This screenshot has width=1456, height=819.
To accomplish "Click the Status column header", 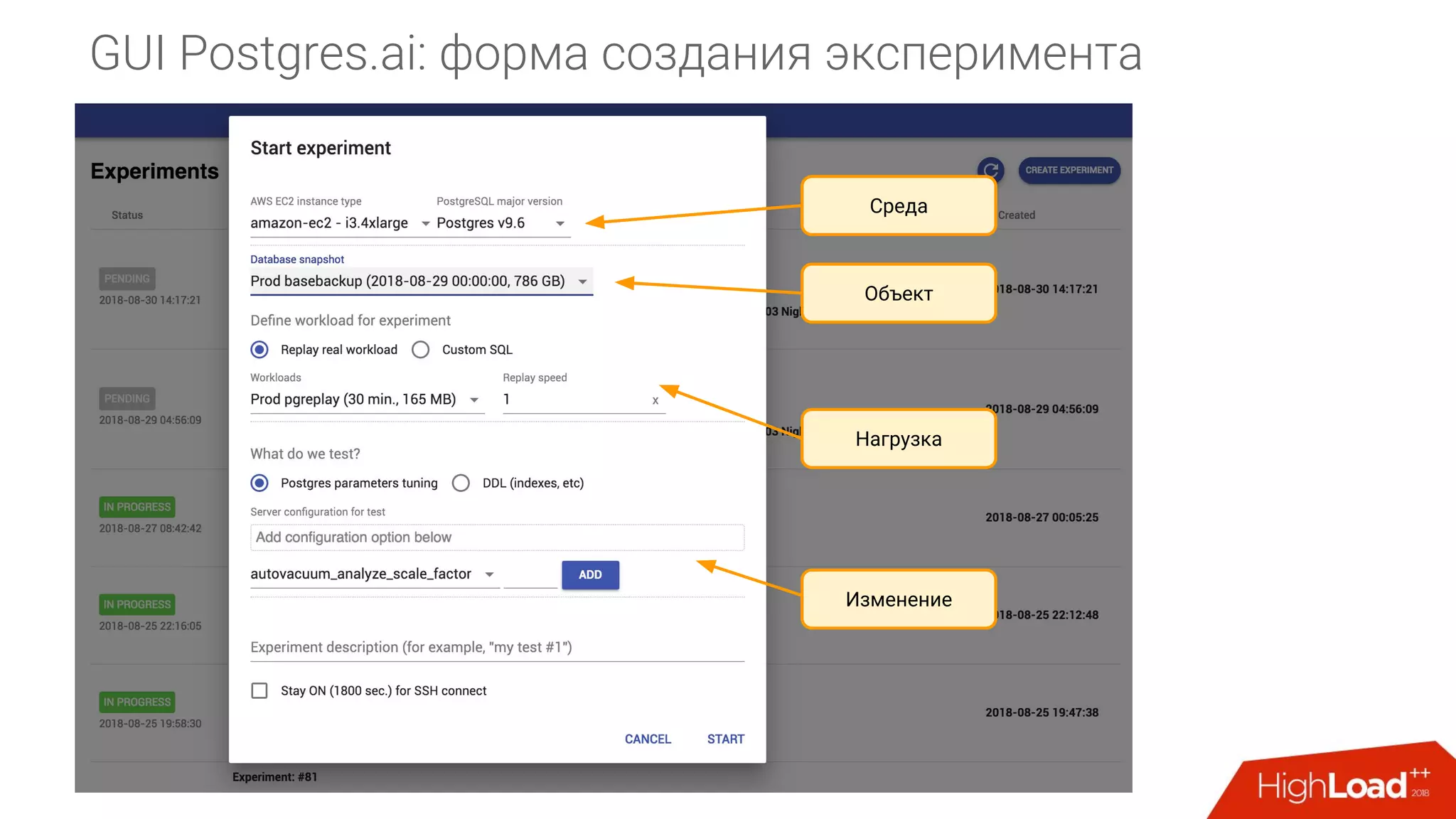I will click(127, 215).
